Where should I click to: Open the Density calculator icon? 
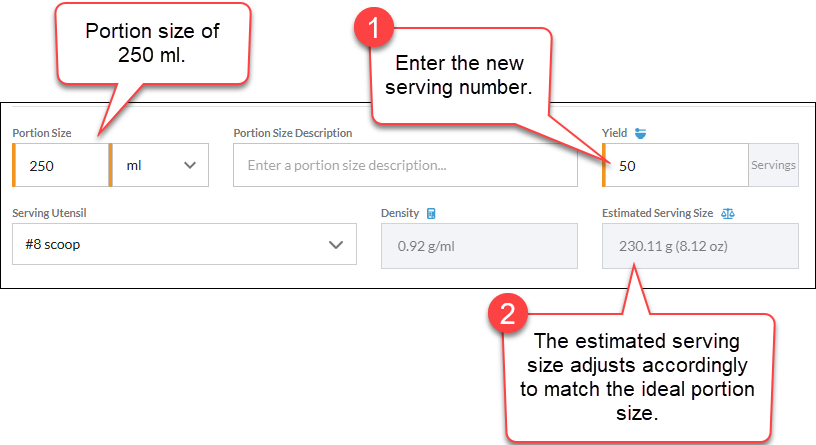coord(431,213)
